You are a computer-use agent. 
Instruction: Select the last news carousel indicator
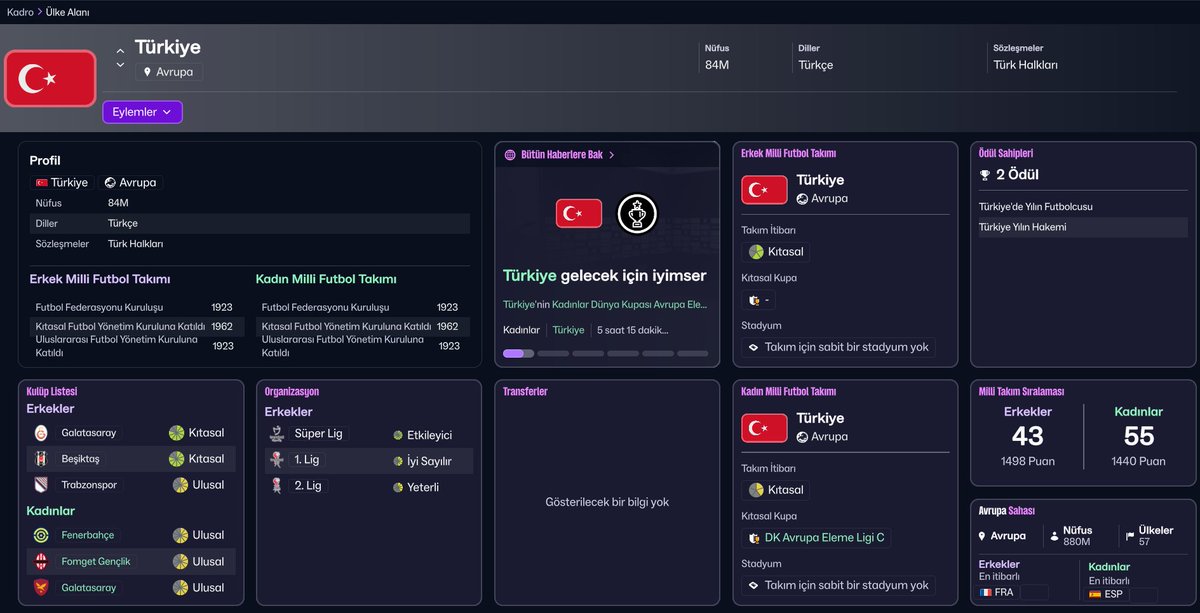coord(692,353)
